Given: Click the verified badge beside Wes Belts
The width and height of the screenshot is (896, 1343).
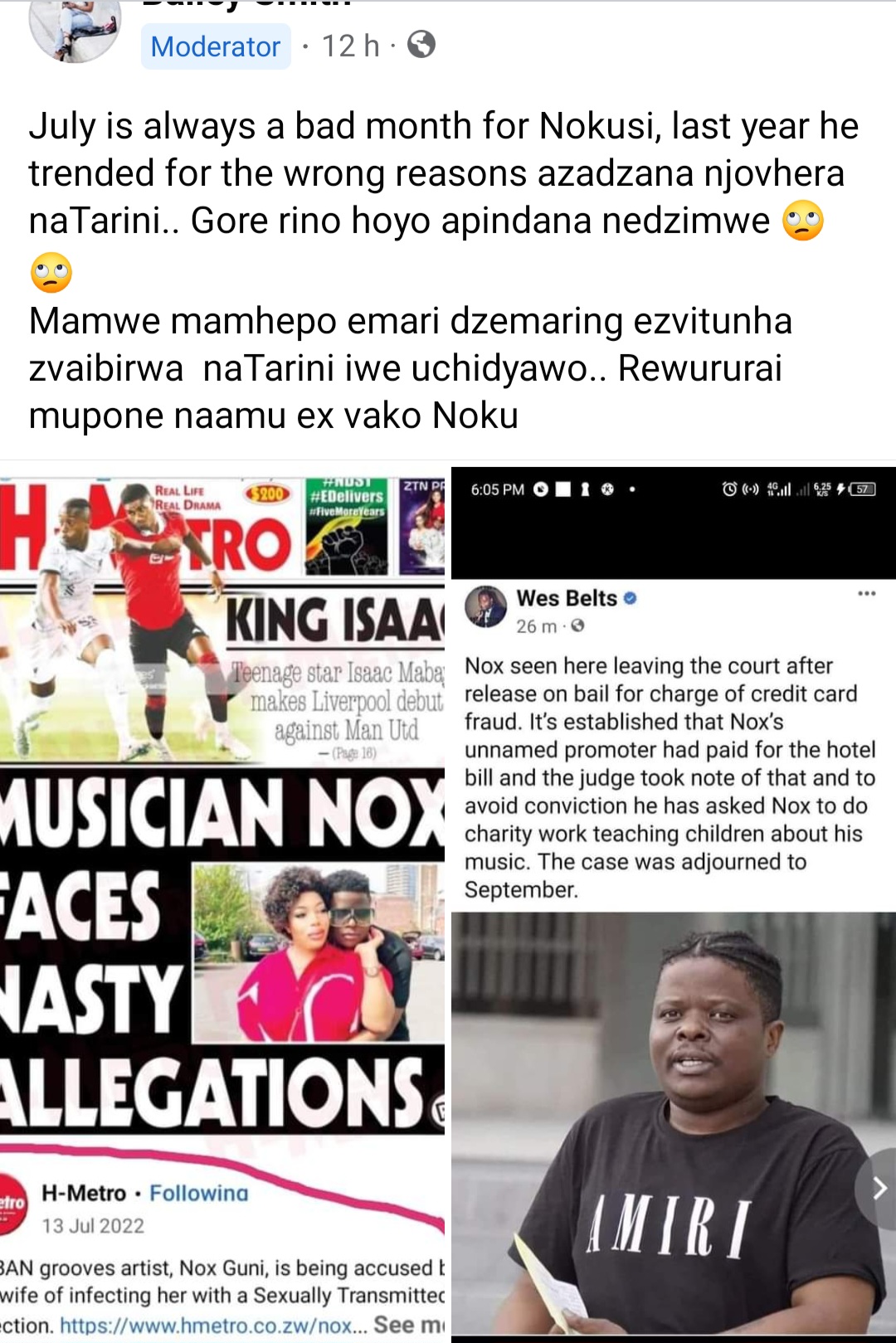Looking at the screenshot, I should (630, 598).
